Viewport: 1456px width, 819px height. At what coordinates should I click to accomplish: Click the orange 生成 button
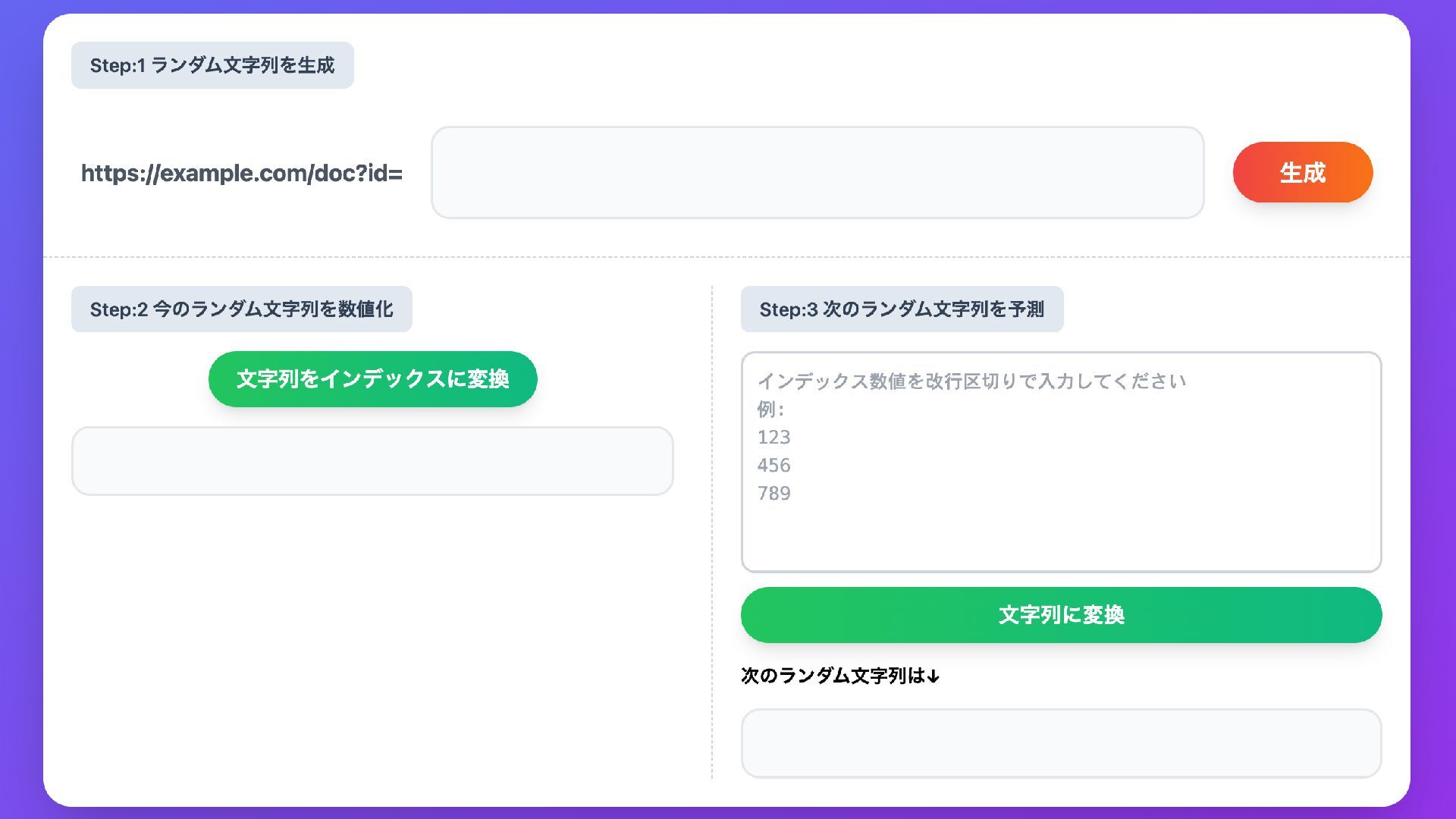point(1302,172)
